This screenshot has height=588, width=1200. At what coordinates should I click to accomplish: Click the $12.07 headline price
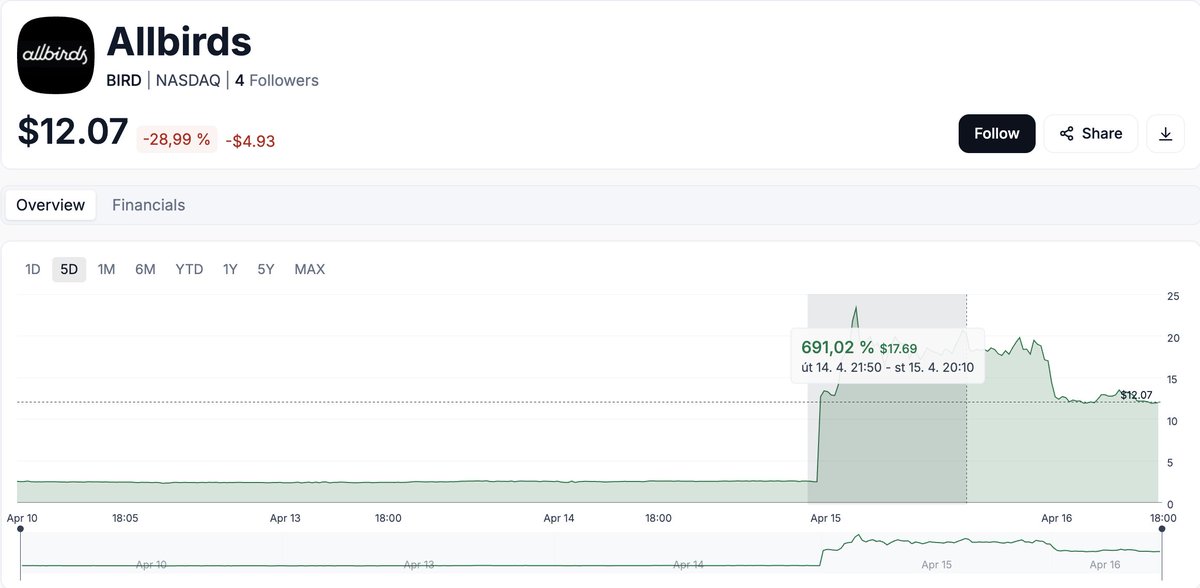(x=73, y=132)
